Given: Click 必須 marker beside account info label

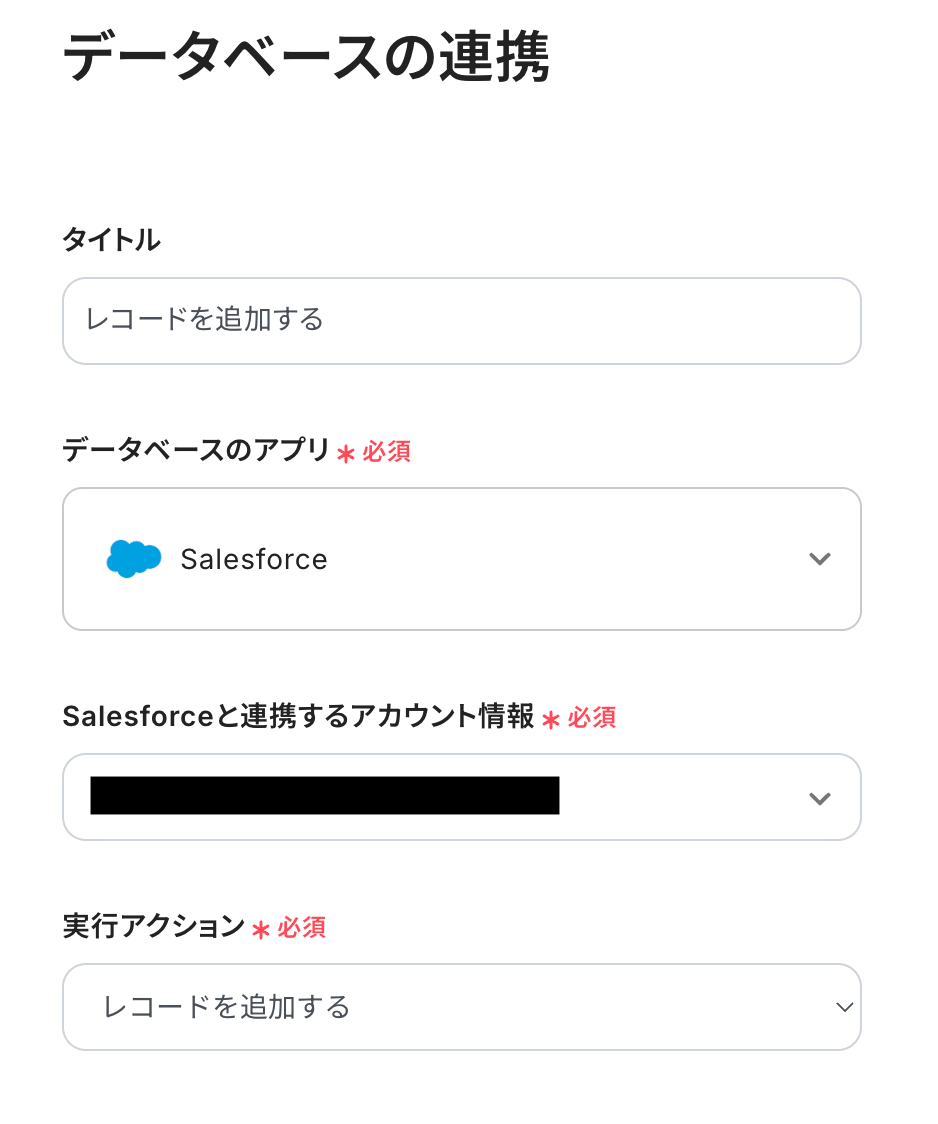Looking at the screenshot, I should [592, 717].
